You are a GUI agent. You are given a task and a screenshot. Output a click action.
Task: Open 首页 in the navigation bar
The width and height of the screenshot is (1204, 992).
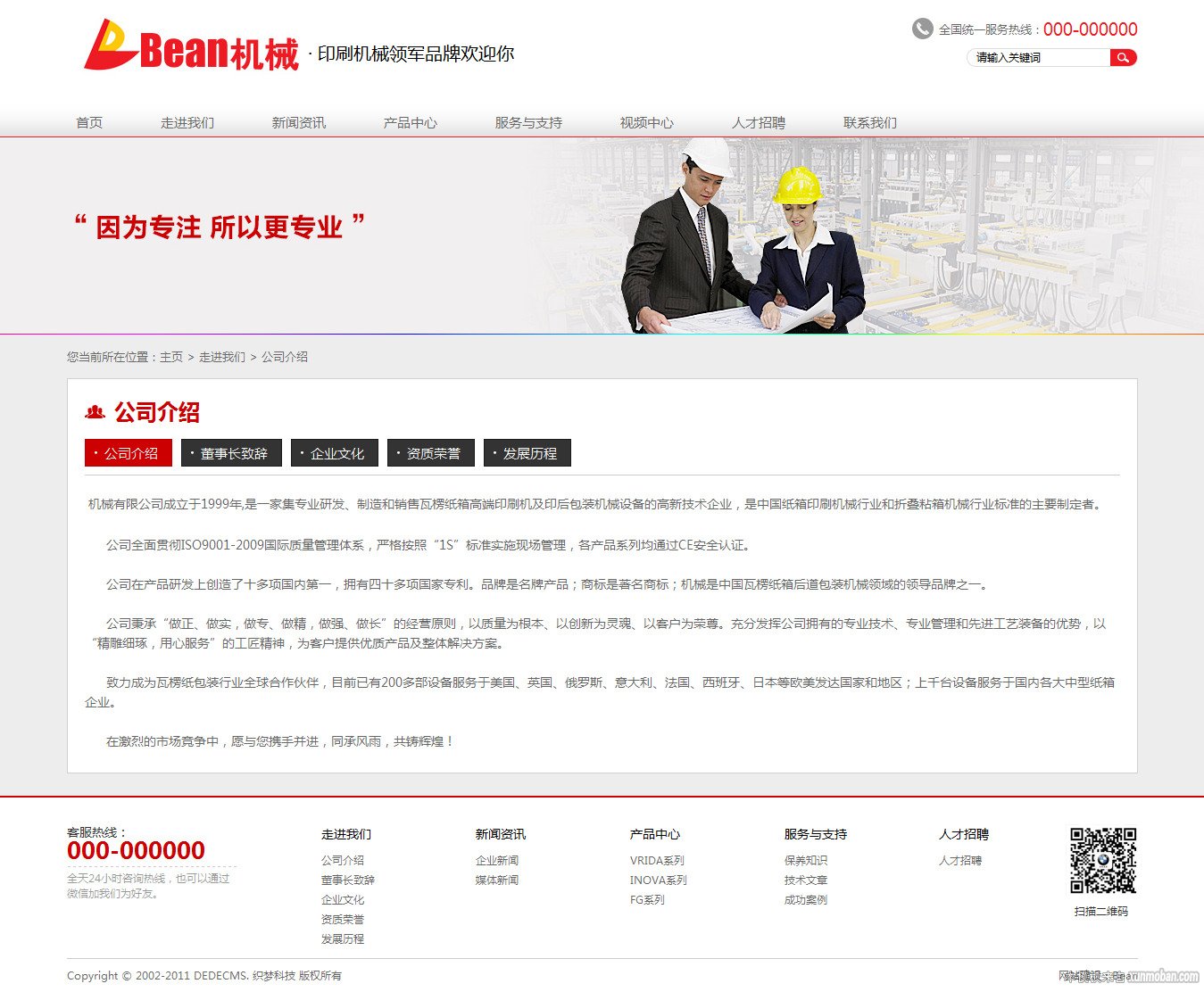point(89,123)
